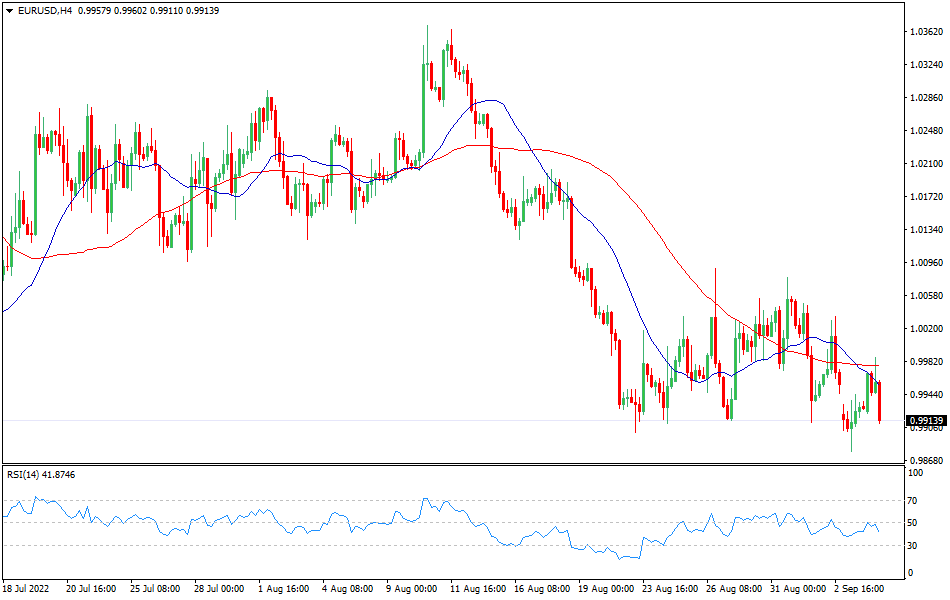Select the 2 Sep 16:00 time label
Image resolution: width=950 pixels, height=600 pixels.
pos(860,589)
